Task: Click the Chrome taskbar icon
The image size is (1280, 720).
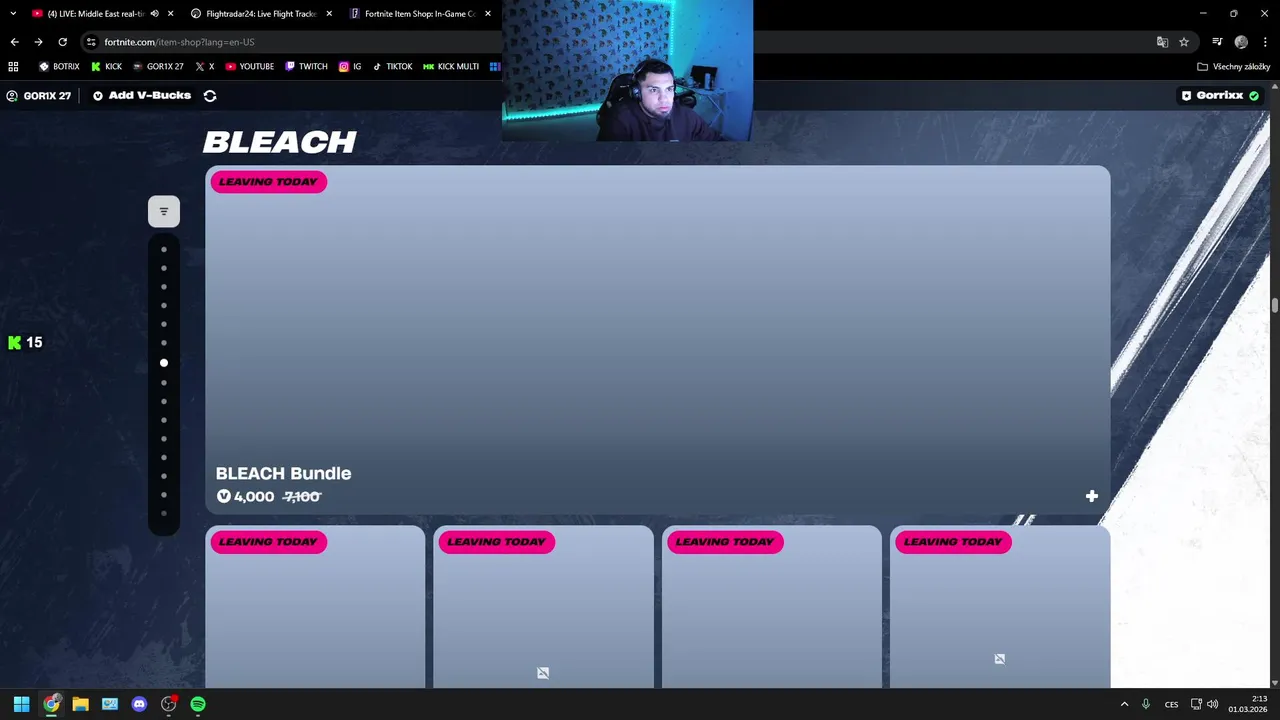Action: point(51,704)
